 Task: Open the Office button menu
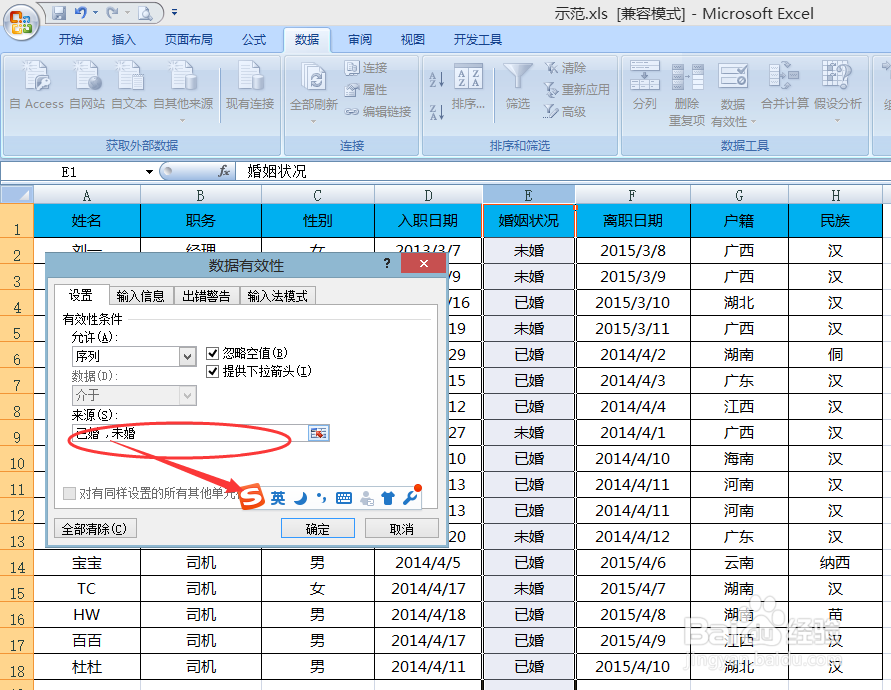20,23
